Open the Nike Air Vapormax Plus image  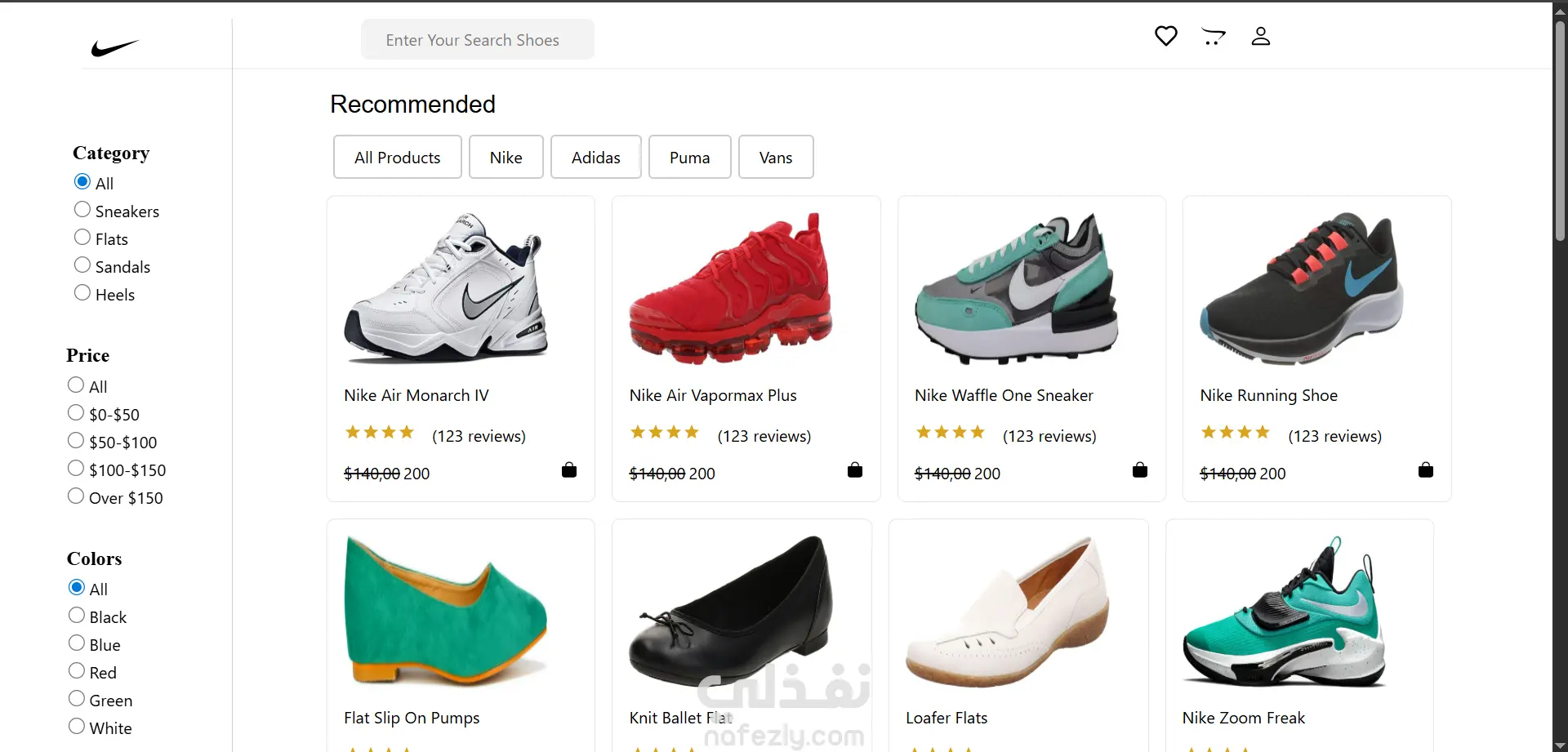[731, 288]
